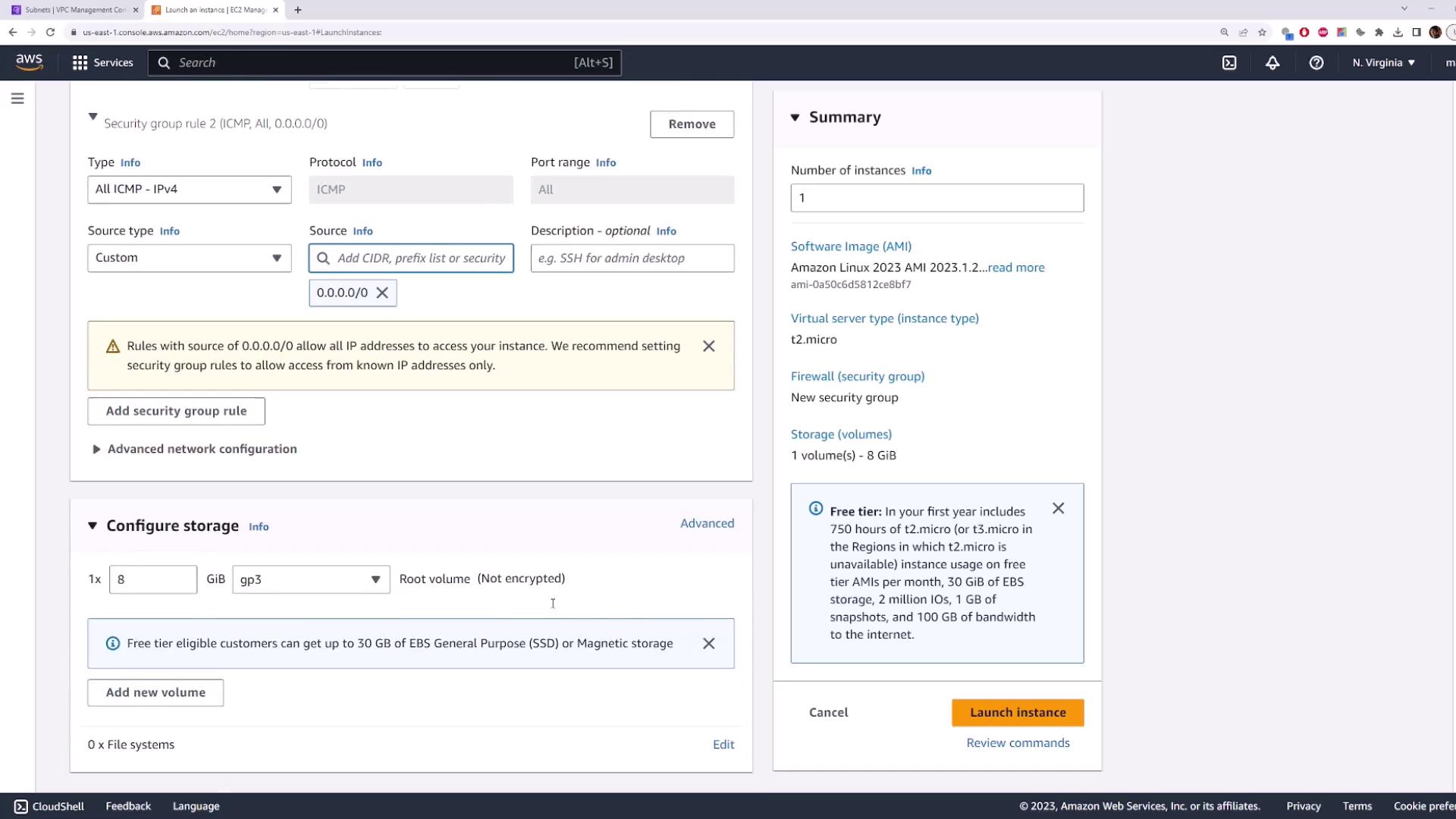Open the gp3 volume type dropdown
Image resolution: width=1456 pixels, height=819 pixels.
[x=311, y=579]
